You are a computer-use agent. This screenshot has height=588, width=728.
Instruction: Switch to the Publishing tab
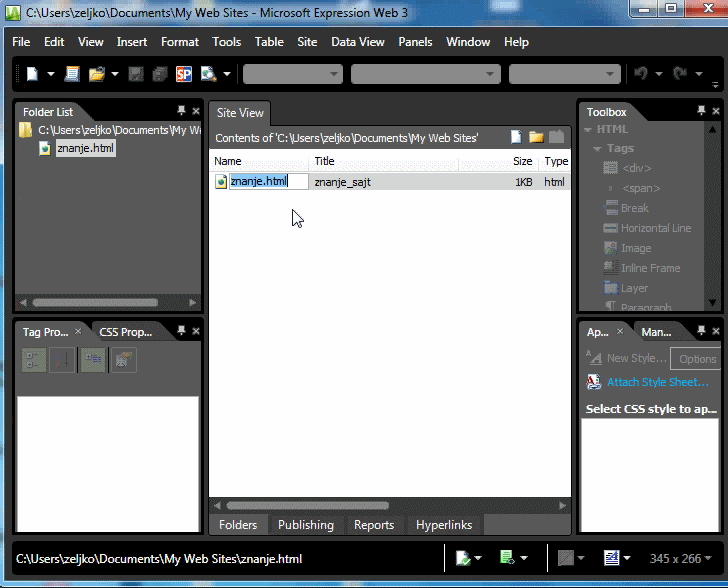pos(305,525)
